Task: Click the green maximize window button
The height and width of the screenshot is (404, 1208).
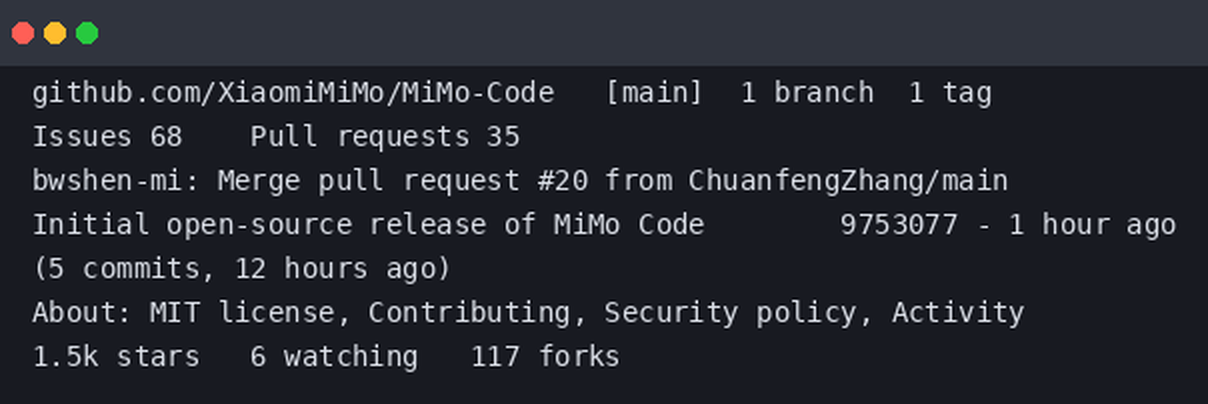Action: click(87, 33)
